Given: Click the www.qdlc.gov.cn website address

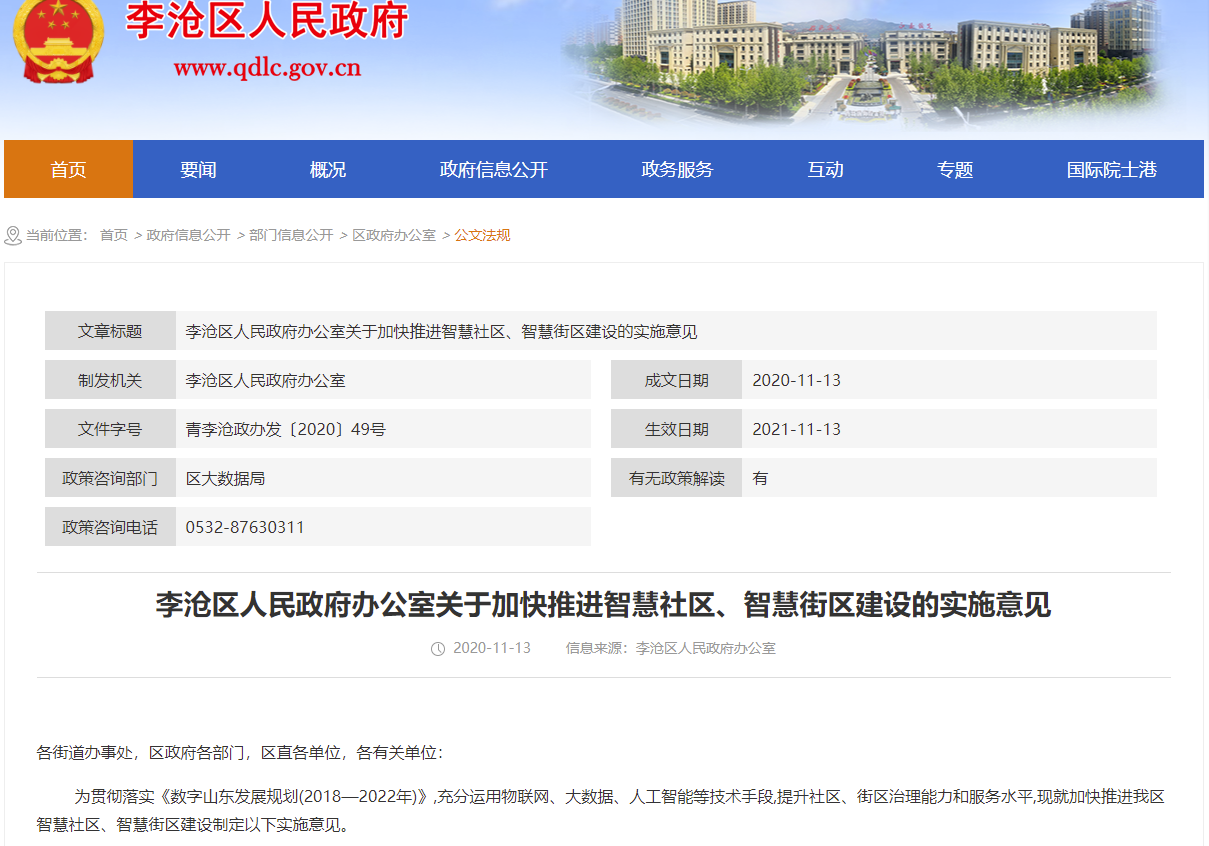Looking at the screenshot, I should pyautogui.click(x=267, y=68).
